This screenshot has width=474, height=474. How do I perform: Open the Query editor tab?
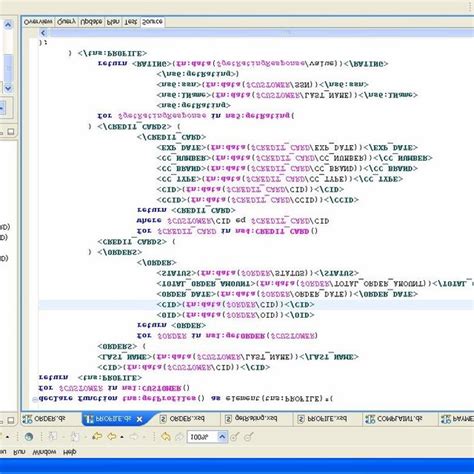coord(66,22)
